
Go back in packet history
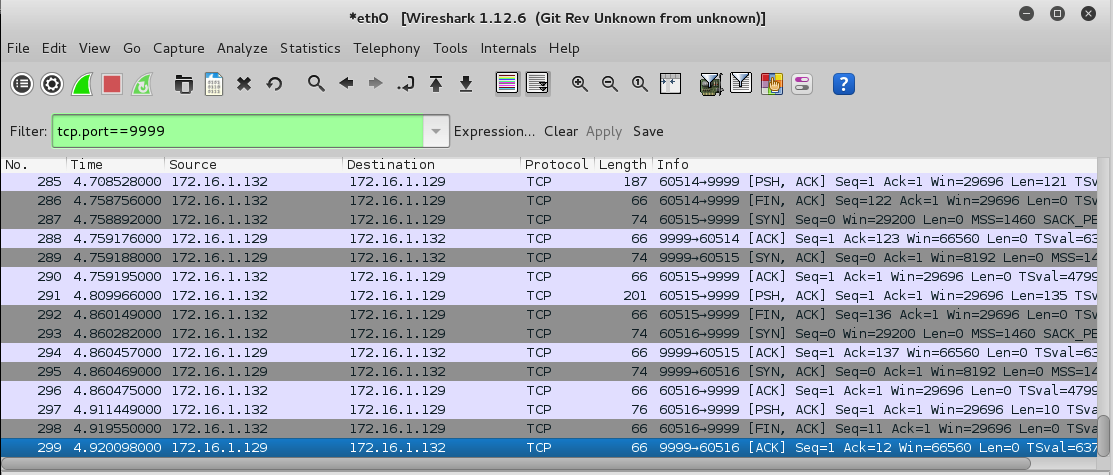(346, 84)
